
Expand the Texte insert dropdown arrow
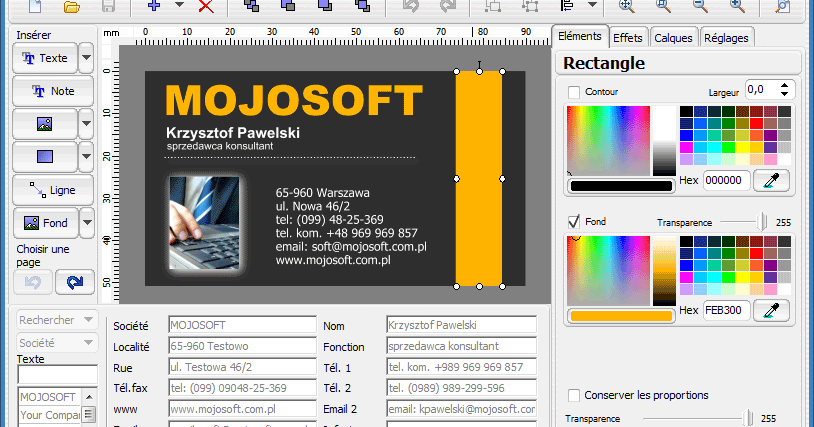click(x=86, y=58)
